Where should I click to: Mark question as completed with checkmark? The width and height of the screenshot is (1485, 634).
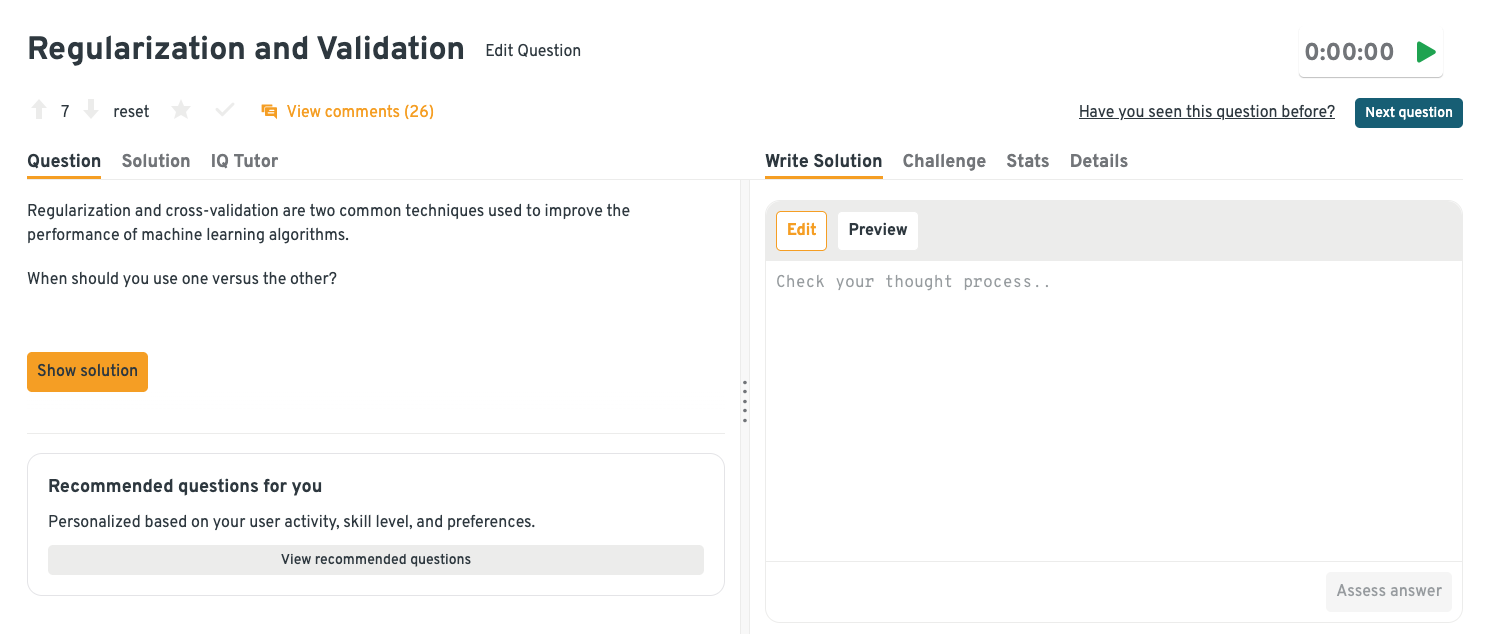point(225,110)
